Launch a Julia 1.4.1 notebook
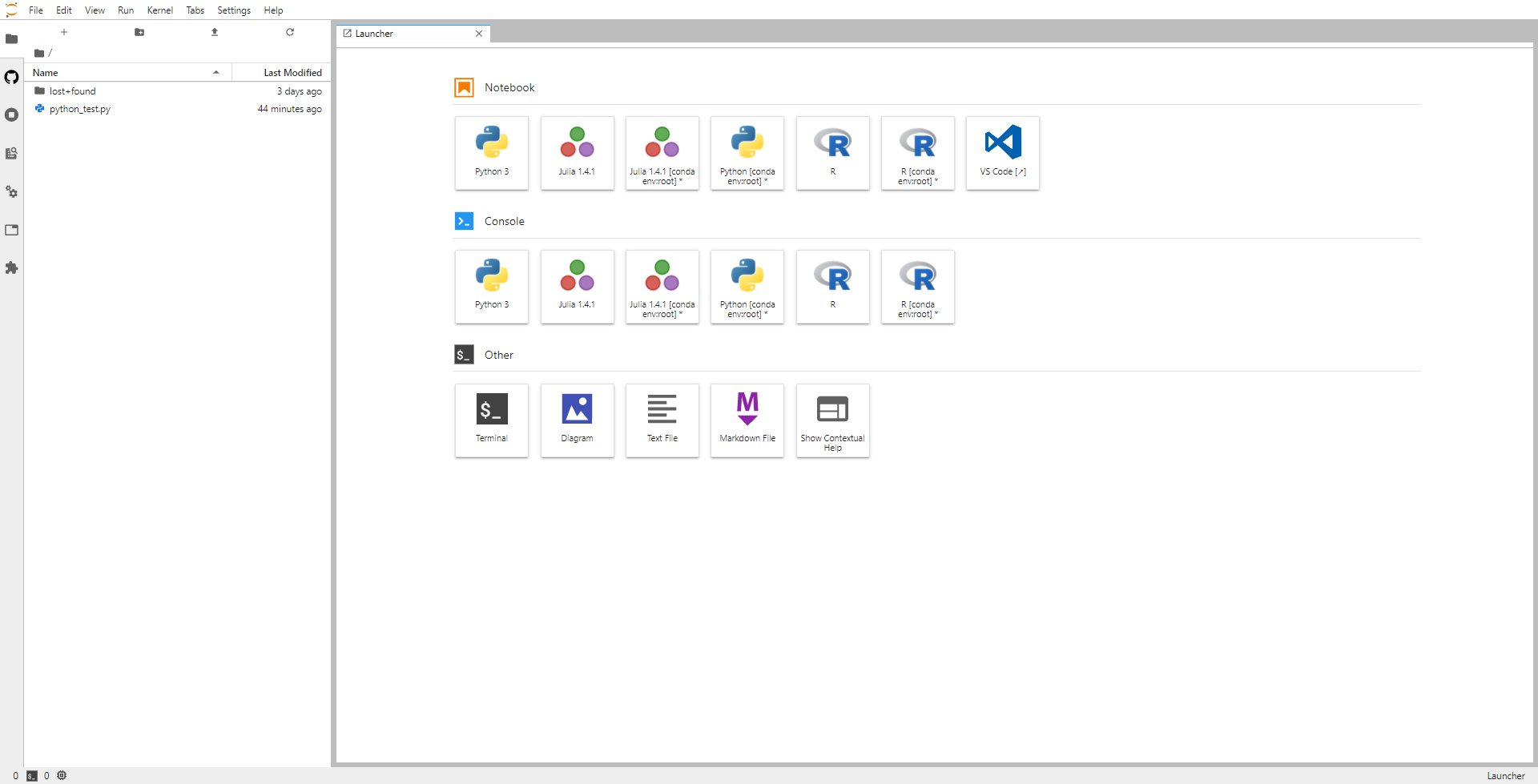This screenshot has height=784, width=1538. coord(577,153)
